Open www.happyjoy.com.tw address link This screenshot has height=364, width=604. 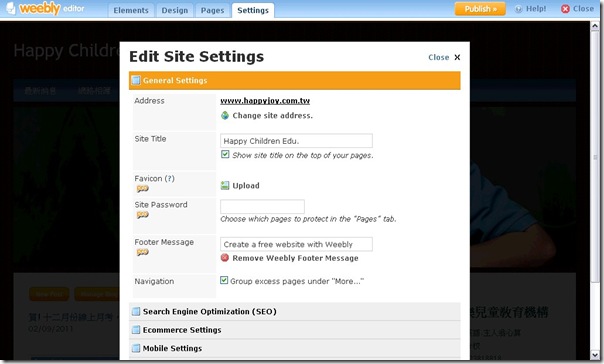click(x=265, y=101)
